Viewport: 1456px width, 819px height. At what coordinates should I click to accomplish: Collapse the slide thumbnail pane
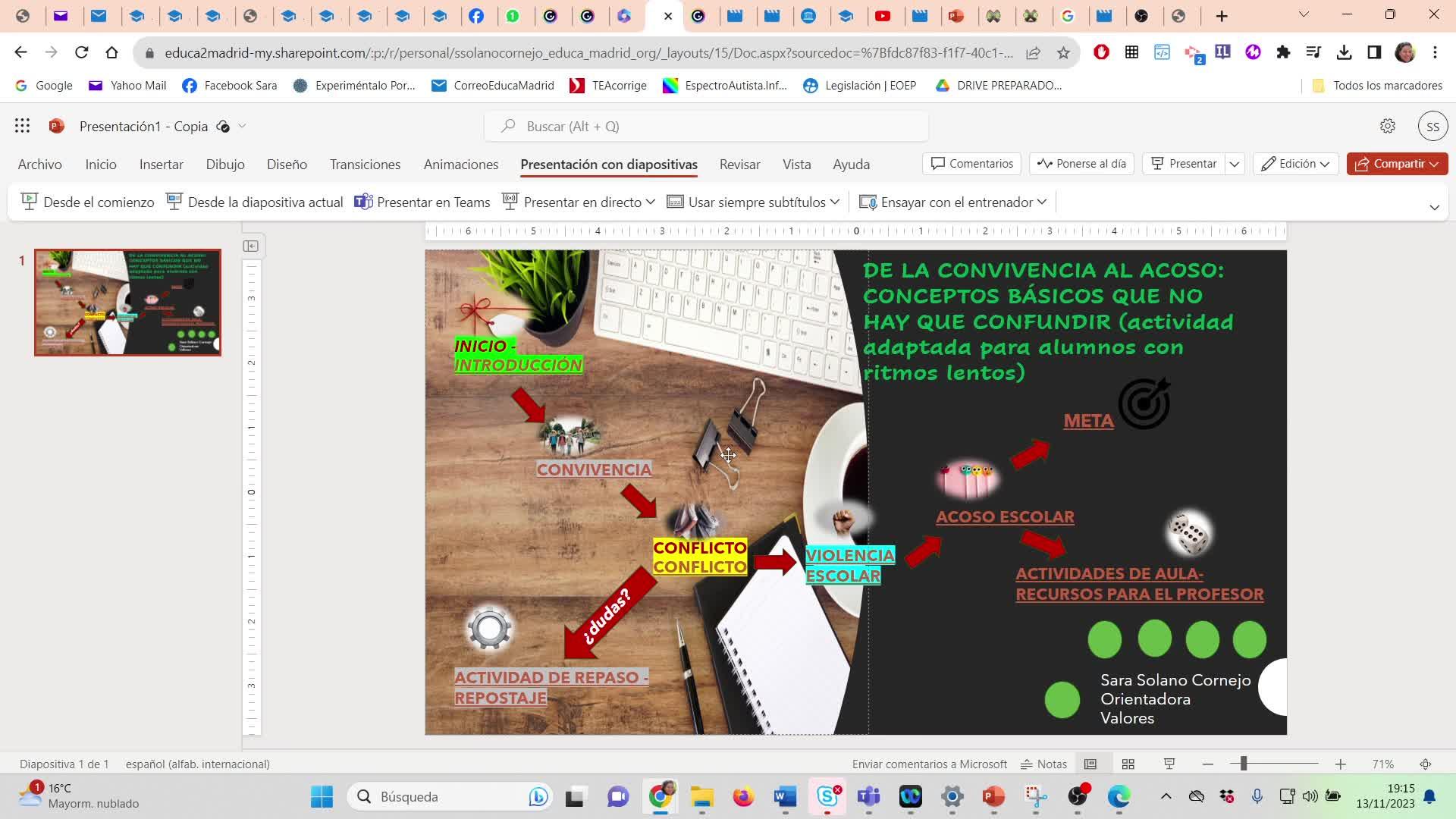[x=251, y=246]
